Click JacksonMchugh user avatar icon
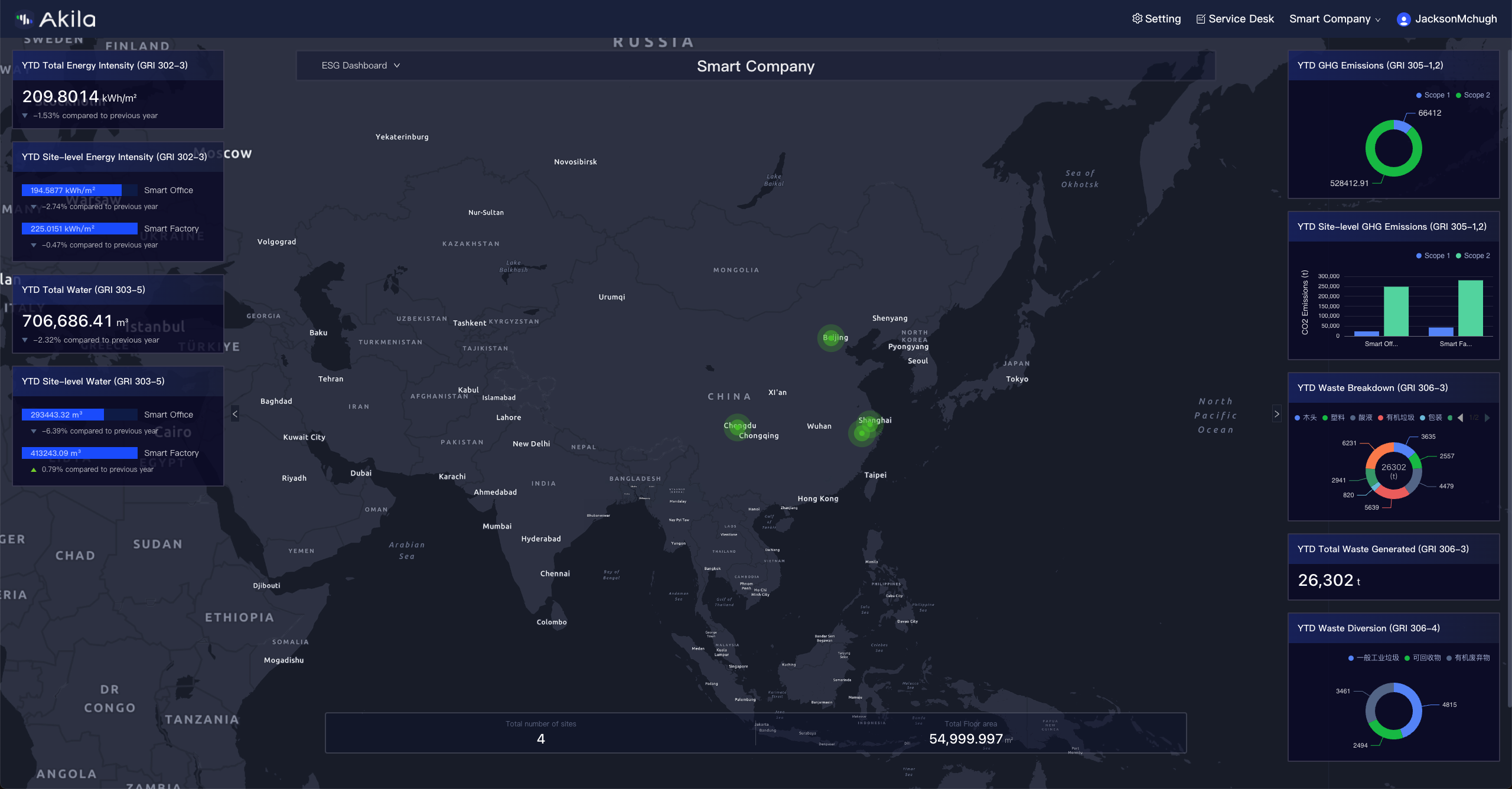Image resolution: width=1512 pixels, height=789 pixels. tap(1403, 19)
